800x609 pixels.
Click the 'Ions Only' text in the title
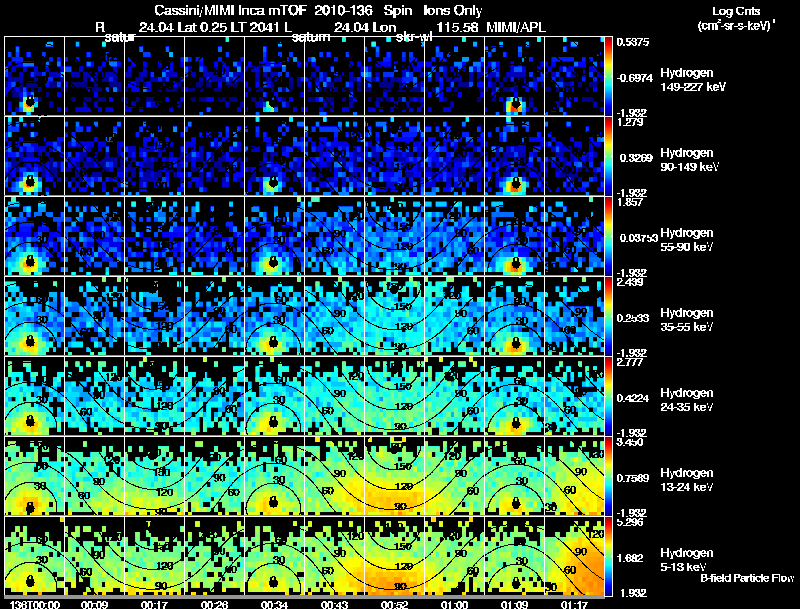[452, 10]
